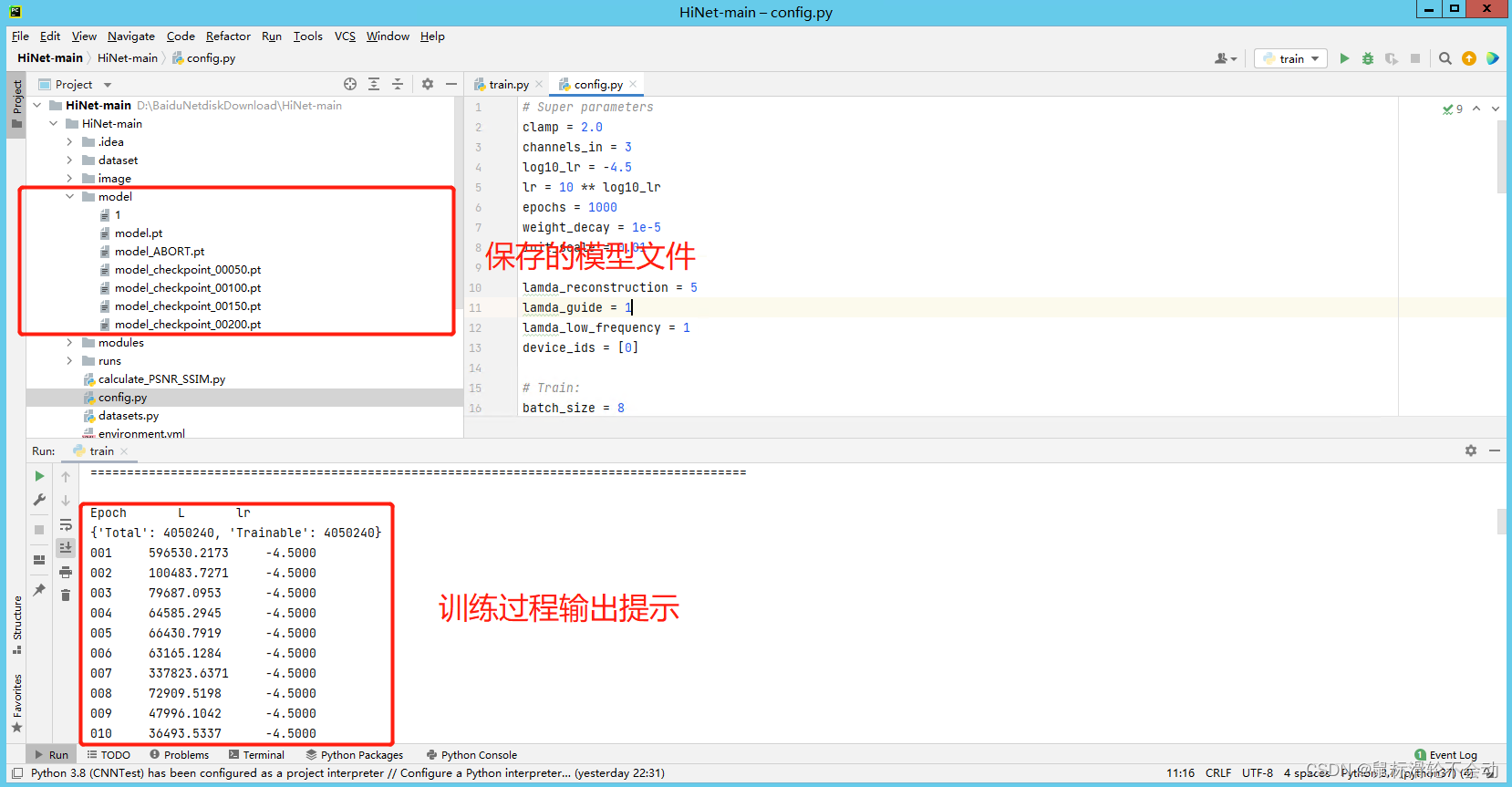
Task: Open the user account icon in the toolbar
Action: (x=1225, y=58)
